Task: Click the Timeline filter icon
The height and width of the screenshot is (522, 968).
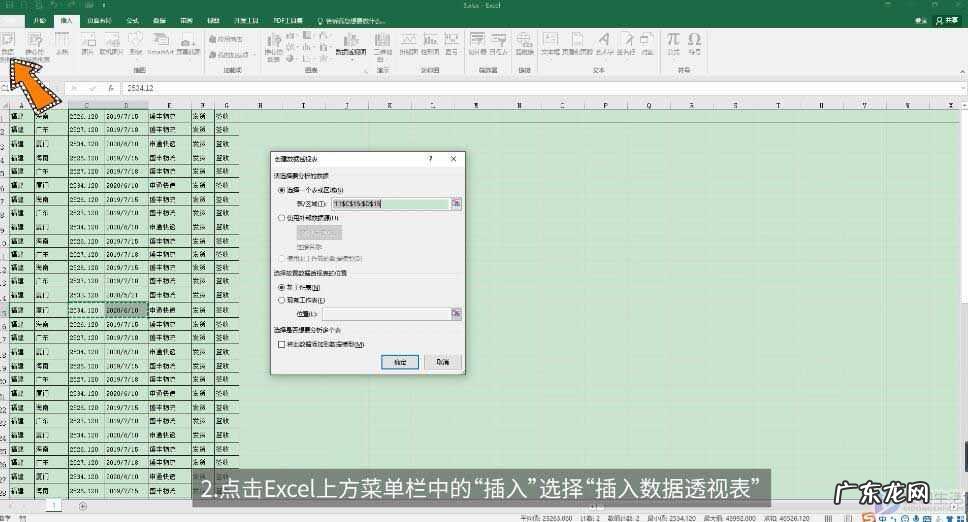Action: pyautogui.click(x=499, y=44)
